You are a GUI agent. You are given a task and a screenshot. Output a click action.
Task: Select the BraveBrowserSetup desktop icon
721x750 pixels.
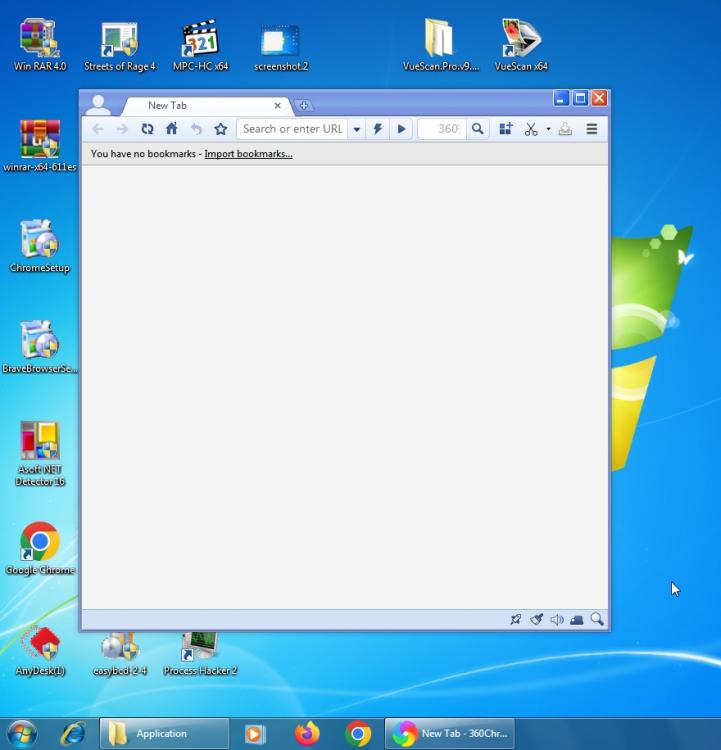click(40, 348)
